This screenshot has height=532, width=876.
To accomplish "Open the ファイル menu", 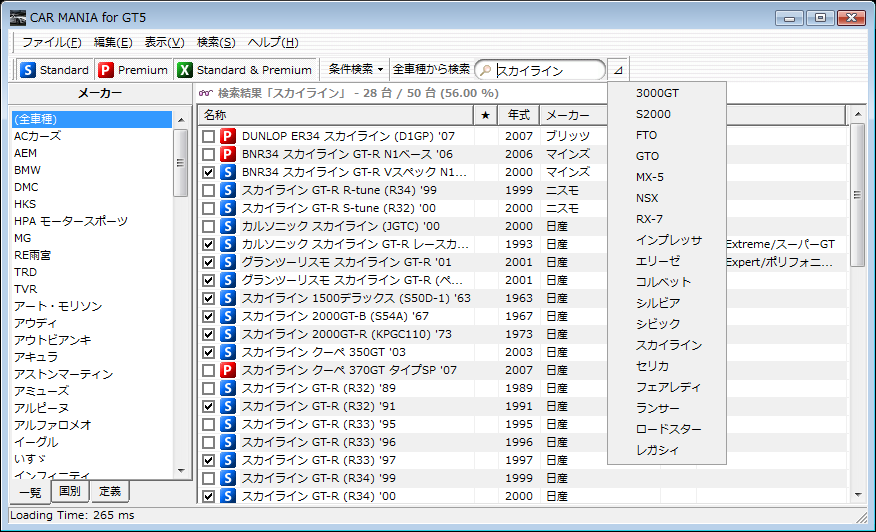I will [51, 42].
